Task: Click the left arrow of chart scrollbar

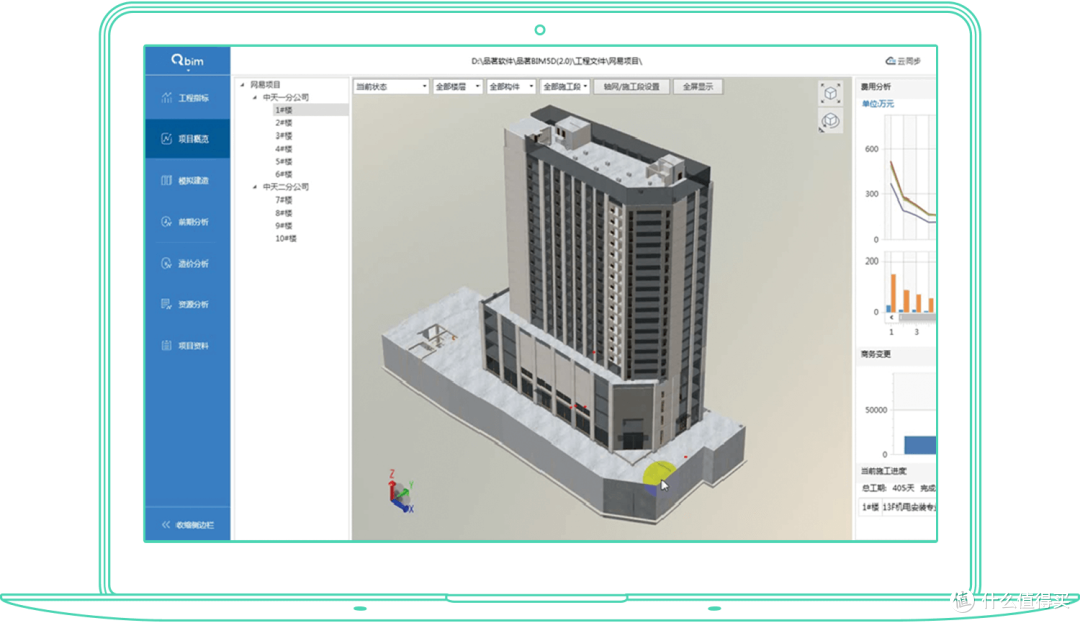Action: 891,317
